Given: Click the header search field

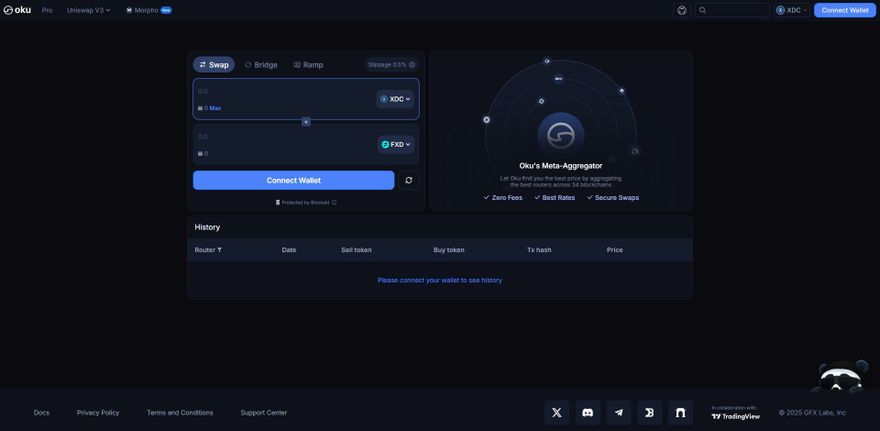Looking at the screenshot, I should point(734,10).
